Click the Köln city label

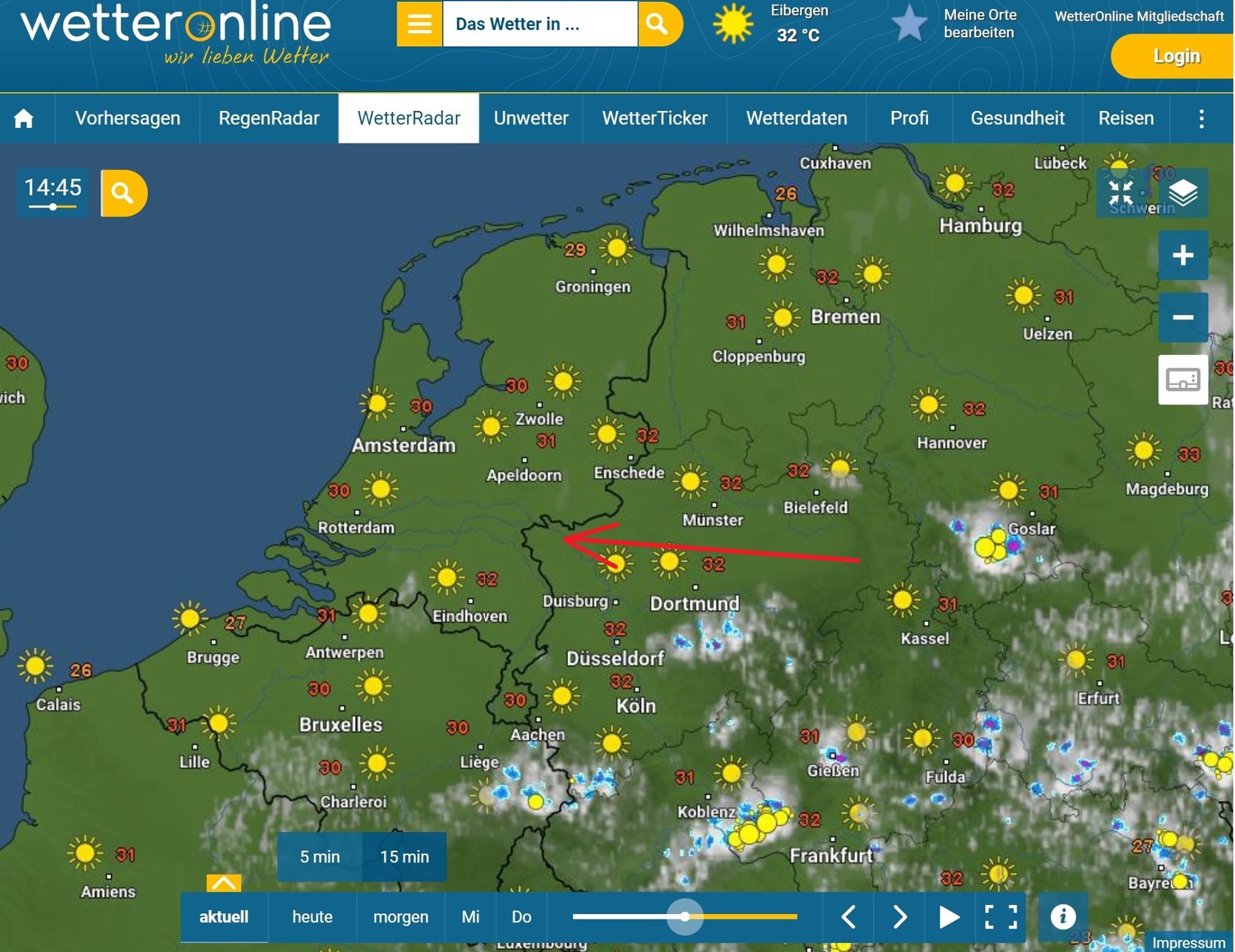tap(636, 706)
